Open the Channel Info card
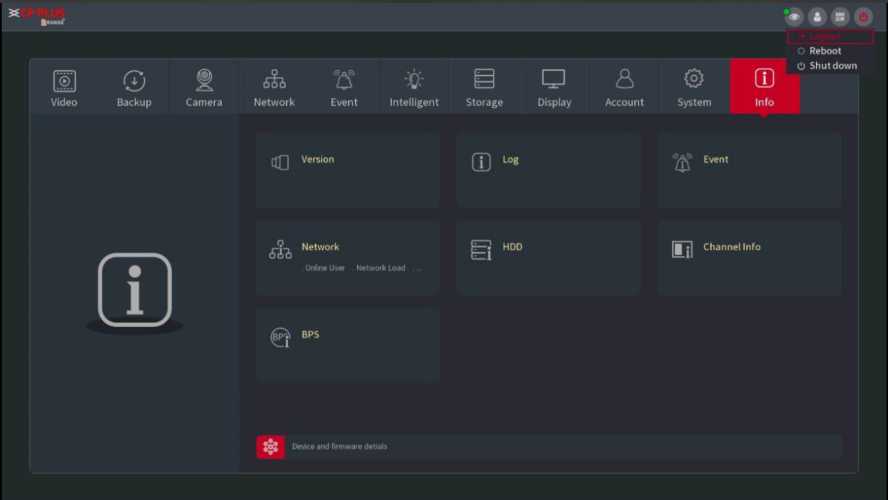The image size is (888, 500). click(750, 258)
